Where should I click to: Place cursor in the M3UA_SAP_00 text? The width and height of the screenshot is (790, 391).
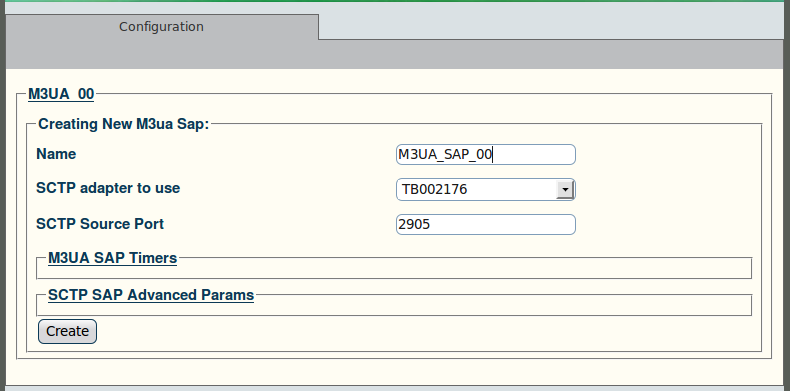(x=445, y=154)
